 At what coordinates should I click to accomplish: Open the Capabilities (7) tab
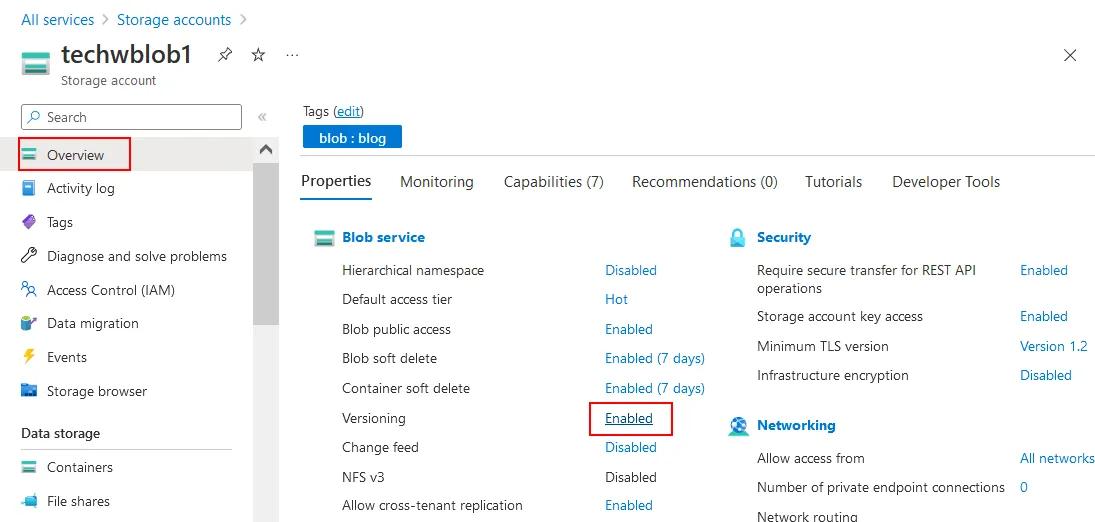(x=553, y=182)
